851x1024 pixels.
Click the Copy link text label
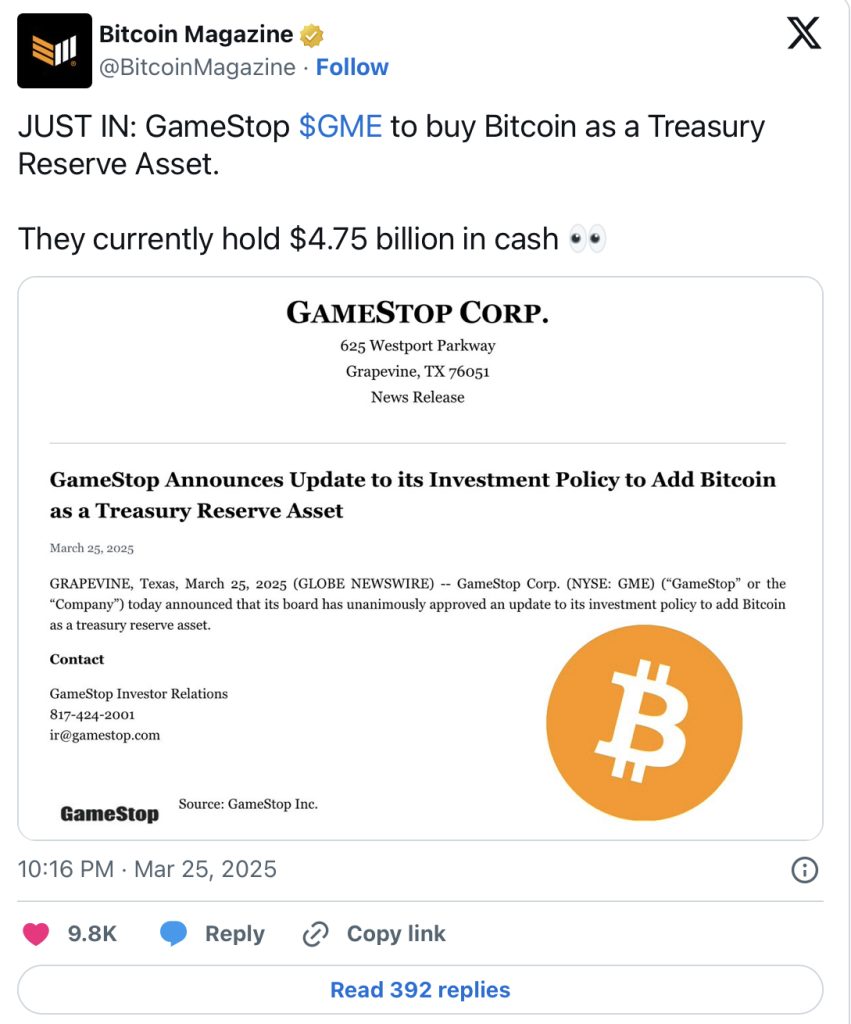[396, 934]
